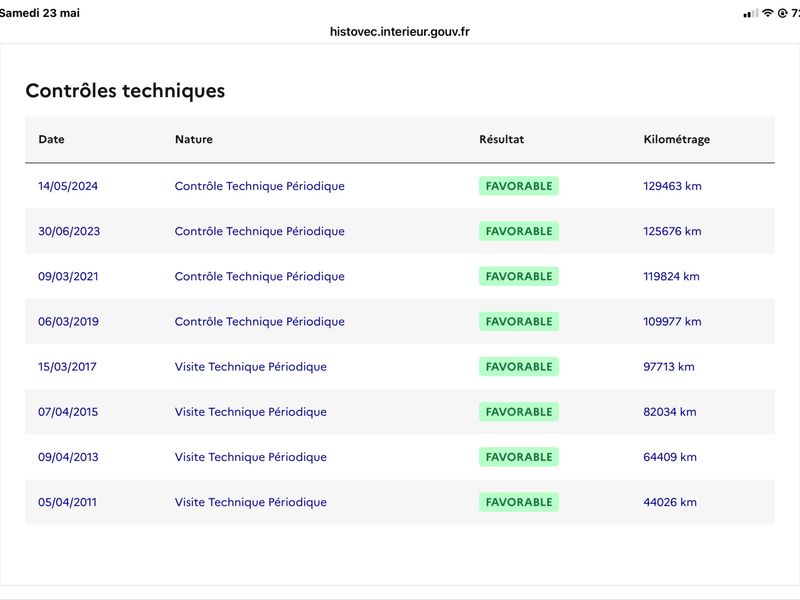Tap the orientation lock status icon
800x600 pixels.
coord(782,13)
